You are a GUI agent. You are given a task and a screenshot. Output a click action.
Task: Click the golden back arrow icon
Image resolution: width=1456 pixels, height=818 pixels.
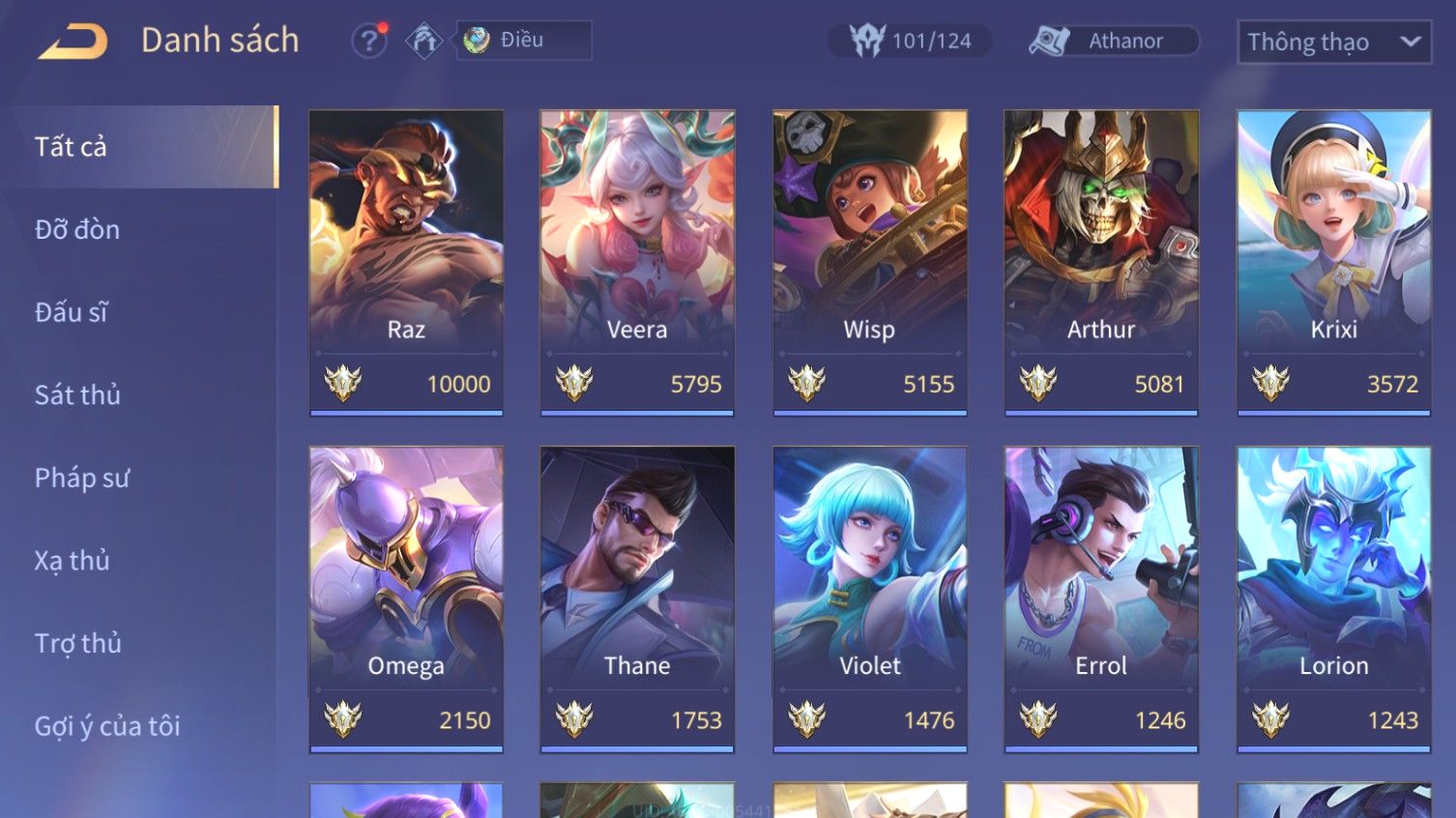point(73,42)
